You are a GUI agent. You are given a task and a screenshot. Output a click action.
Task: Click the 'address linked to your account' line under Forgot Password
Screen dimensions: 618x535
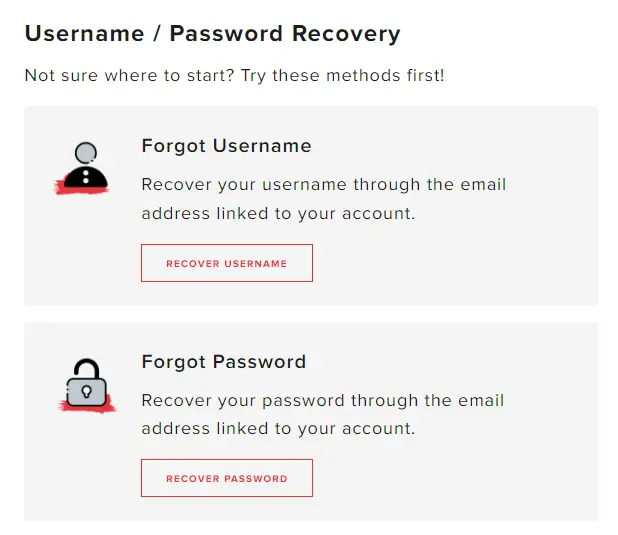tap(278, 429)
